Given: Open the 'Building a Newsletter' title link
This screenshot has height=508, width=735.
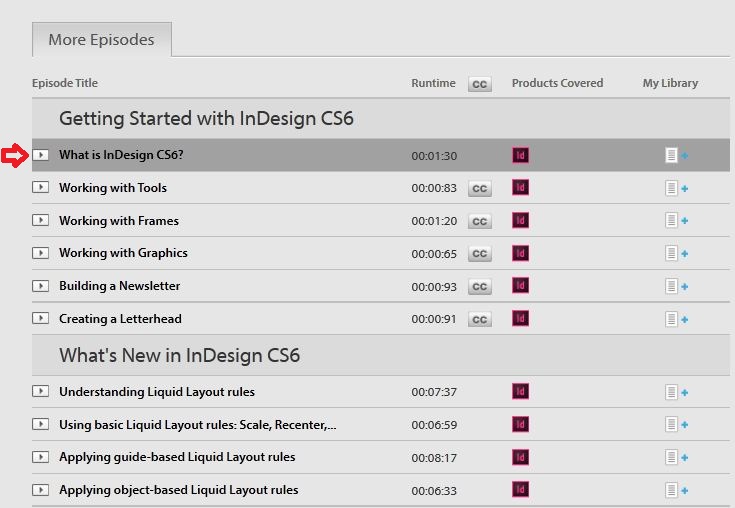Looking at the screenshot, I should click(x=120, y=286).
